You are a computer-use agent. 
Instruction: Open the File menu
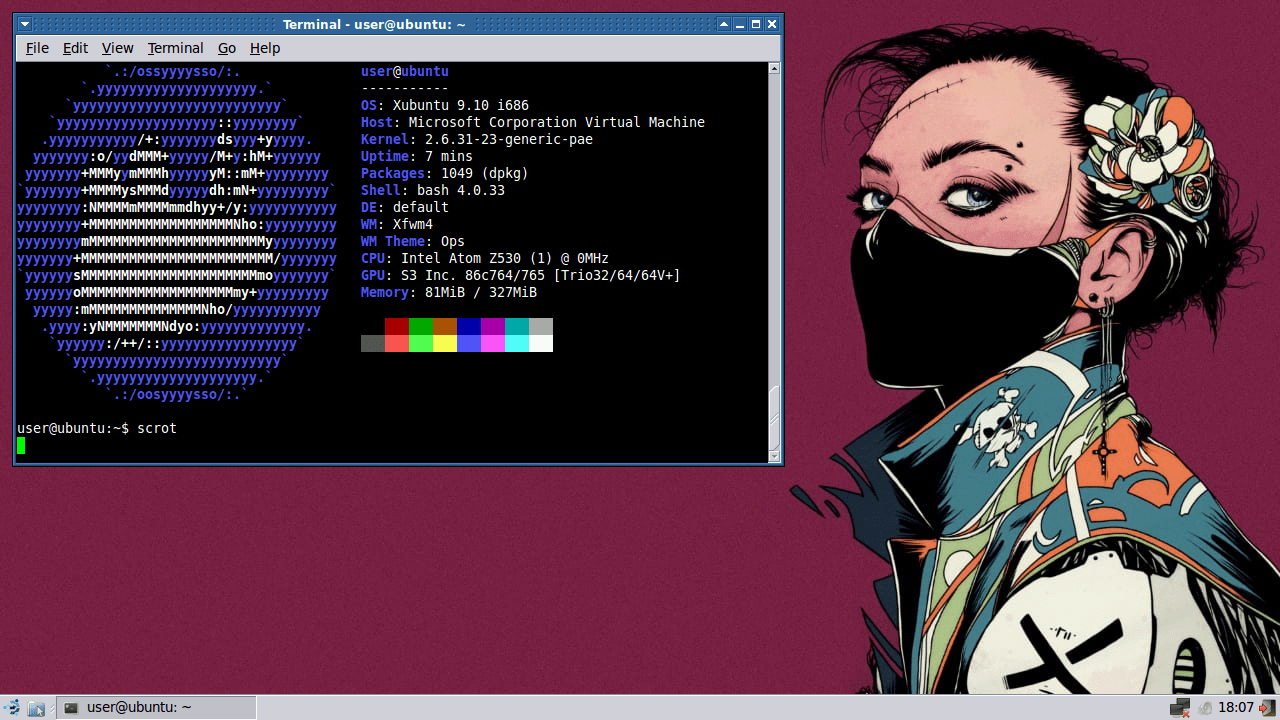(x=37, y=48)
